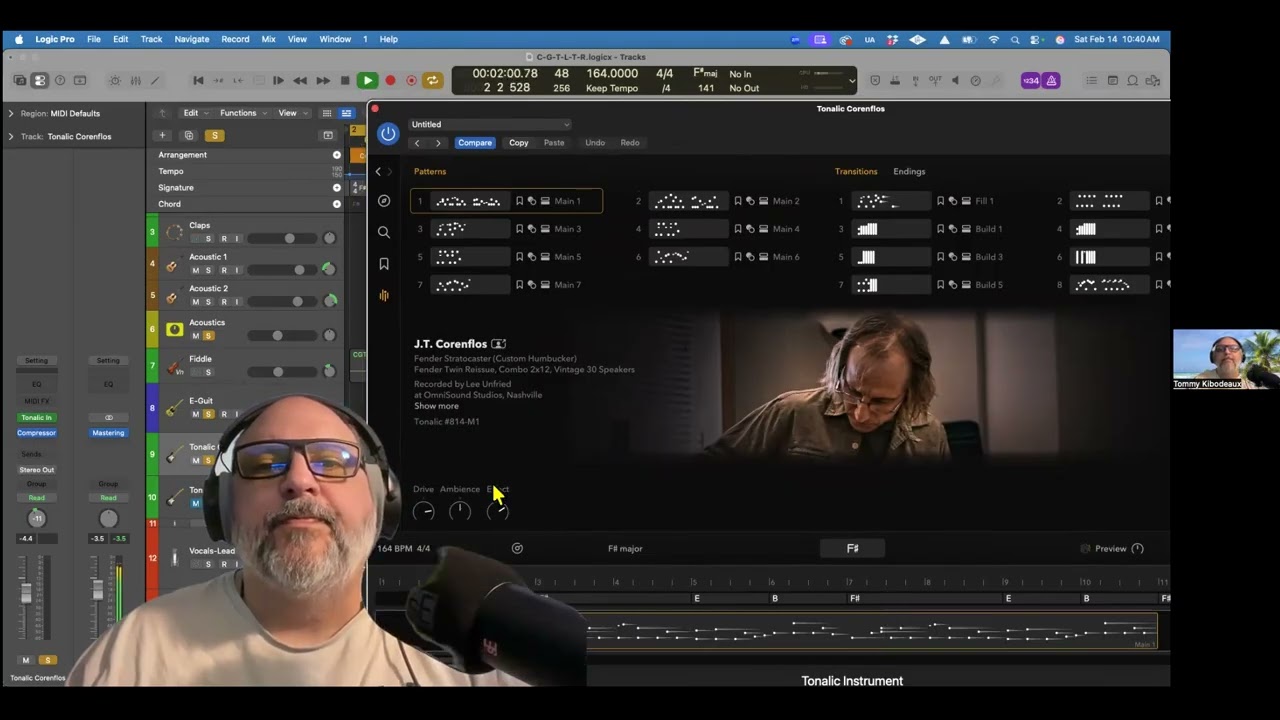
Task: Switch to the Endings tab
Action: click(909, 171)
